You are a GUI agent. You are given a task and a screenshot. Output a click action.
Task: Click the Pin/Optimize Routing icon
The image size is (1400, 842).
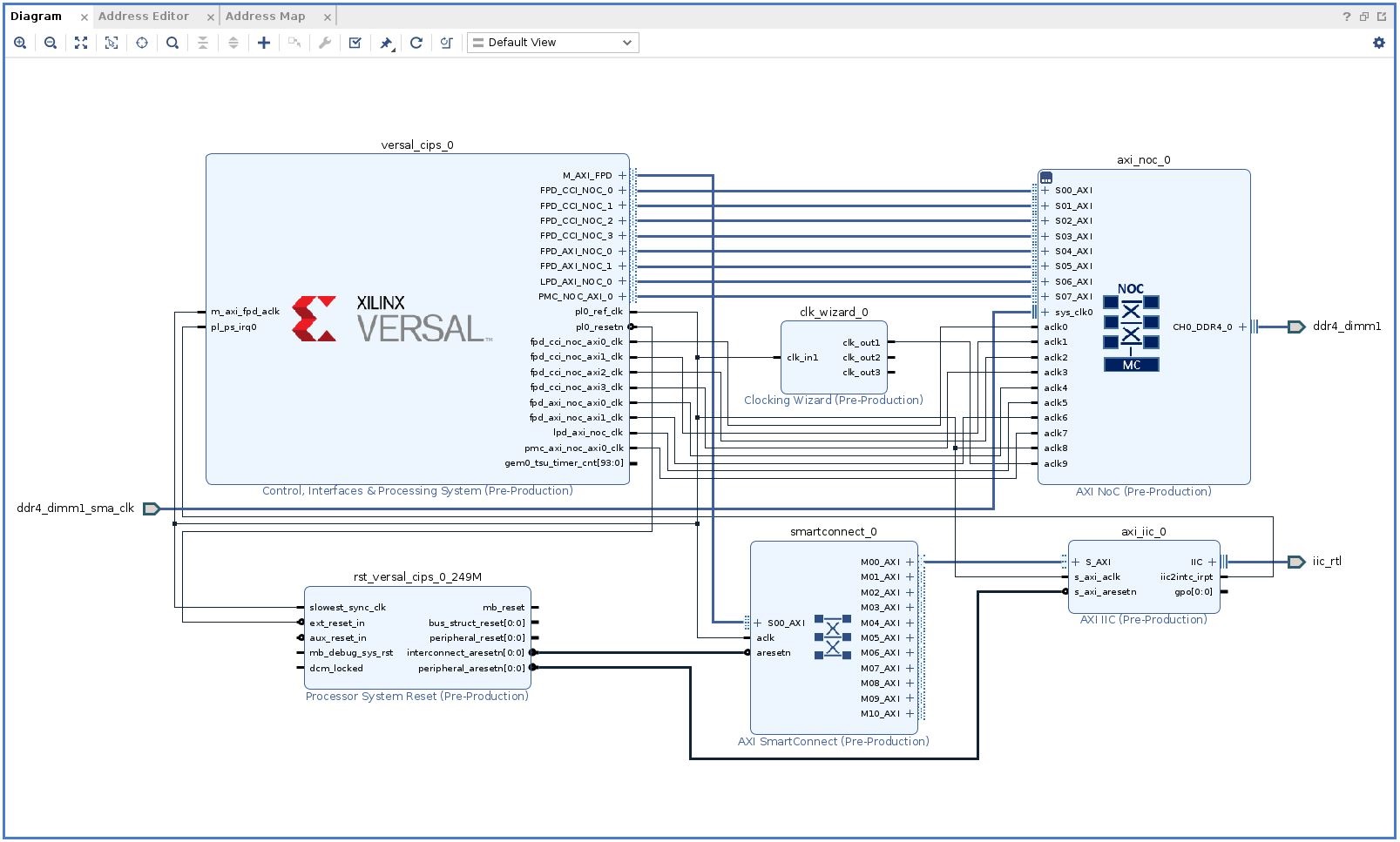(386, 43)
